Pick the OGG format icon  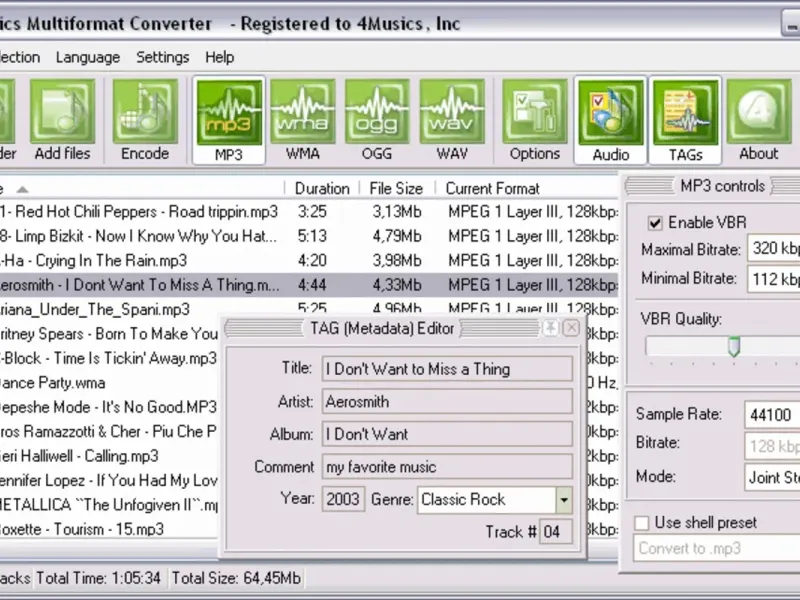(377, 120)
